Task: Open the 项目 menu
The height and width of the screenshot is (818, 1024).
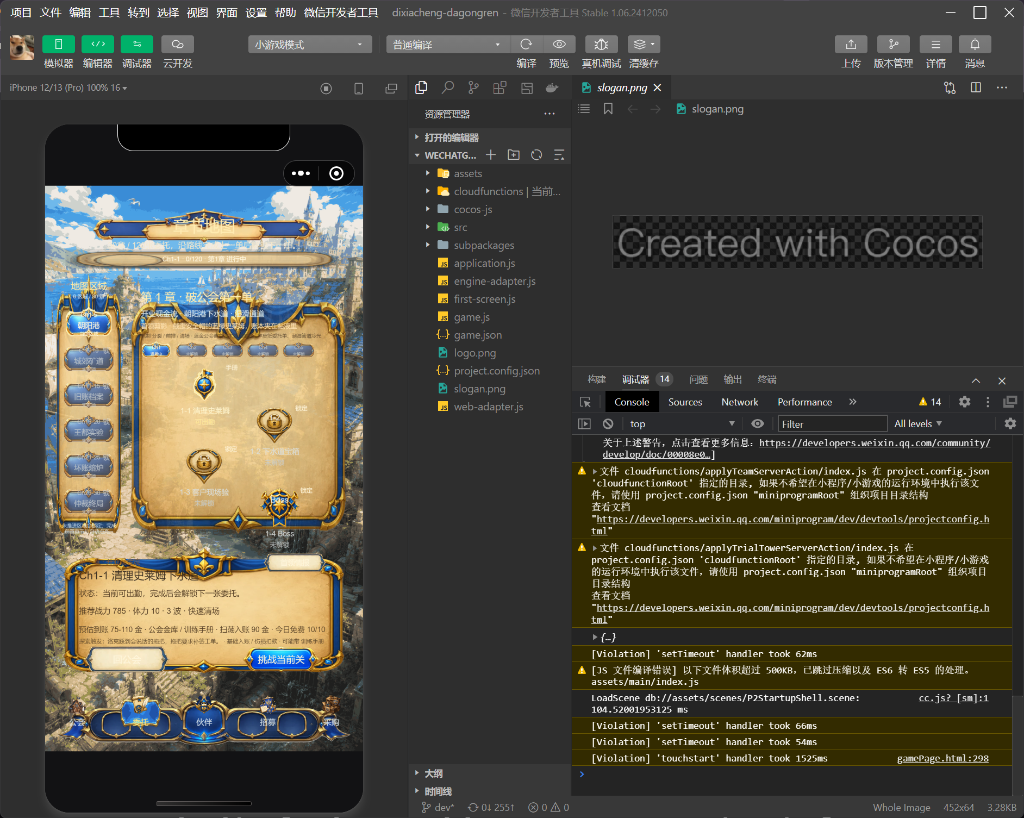Action: click(x=21, y=12)
